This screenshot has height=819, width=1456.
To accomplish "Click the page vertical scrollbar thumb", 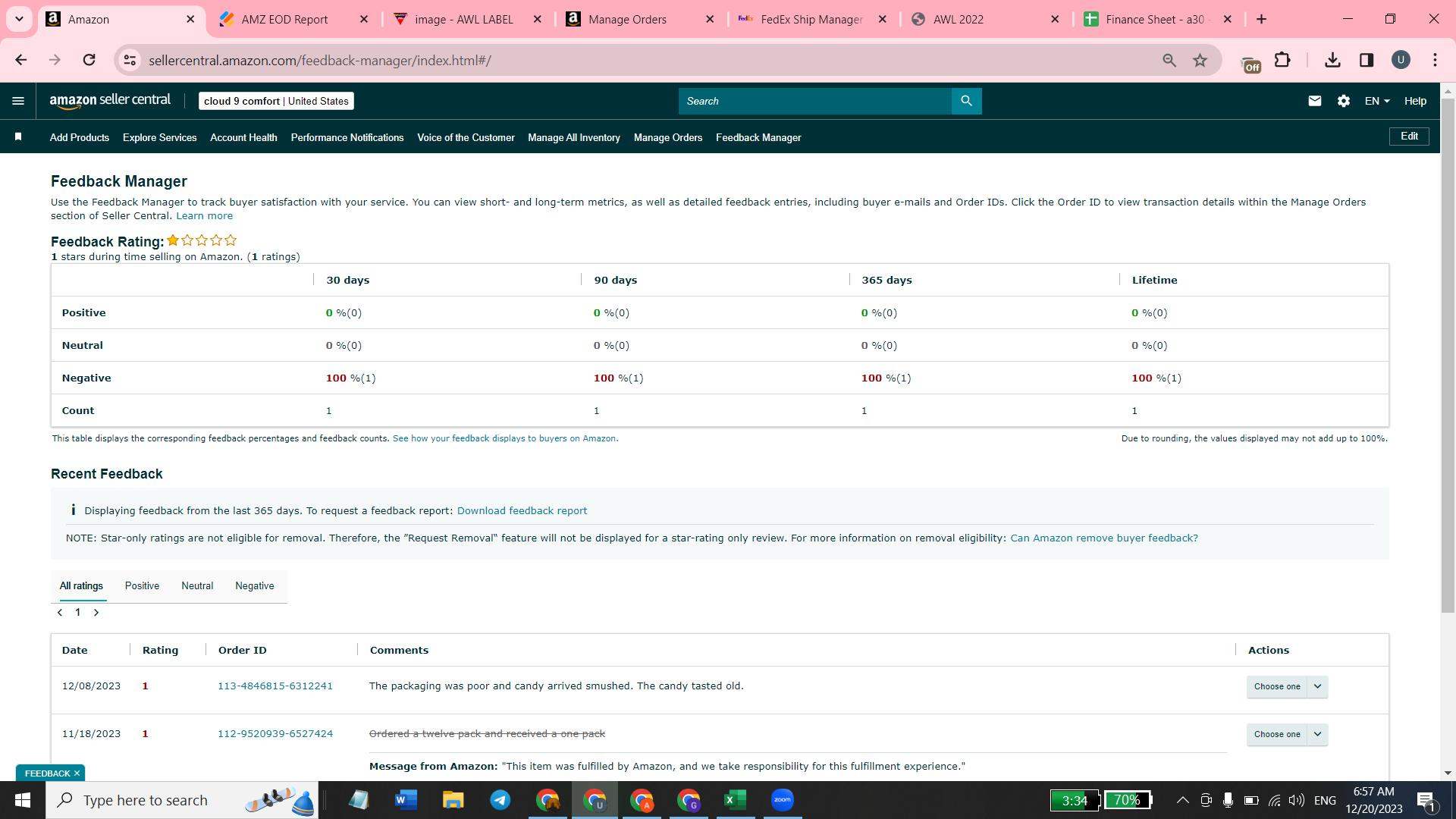I will coord(1448,355).
